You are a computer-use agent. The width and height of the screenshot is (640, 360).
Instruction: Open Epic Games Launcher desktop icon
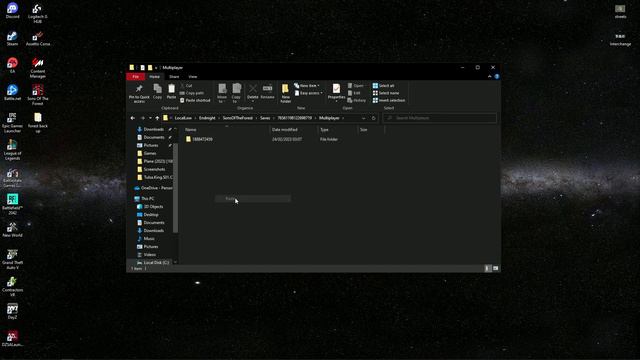pos(12,122)
